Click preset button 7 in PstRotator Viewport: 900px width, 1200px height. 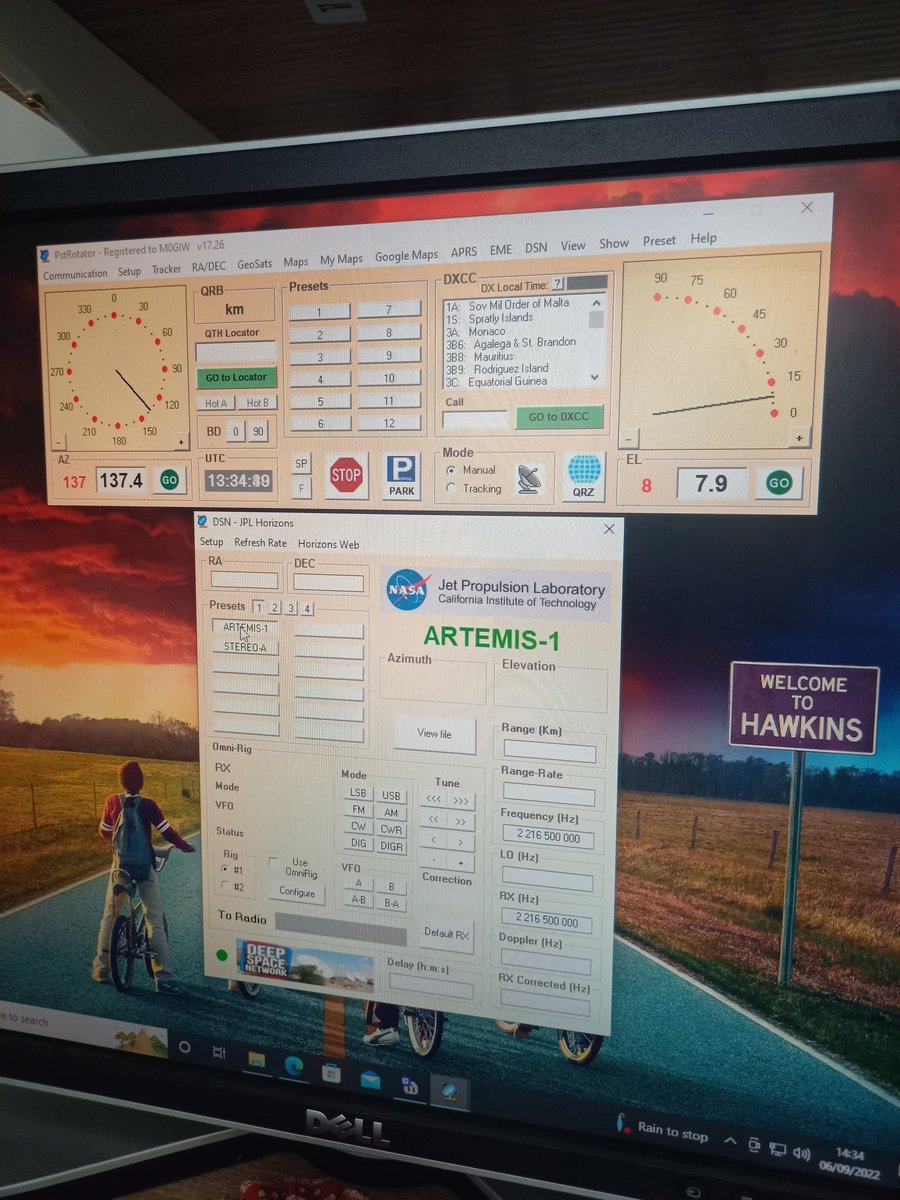tap(389, 310)
